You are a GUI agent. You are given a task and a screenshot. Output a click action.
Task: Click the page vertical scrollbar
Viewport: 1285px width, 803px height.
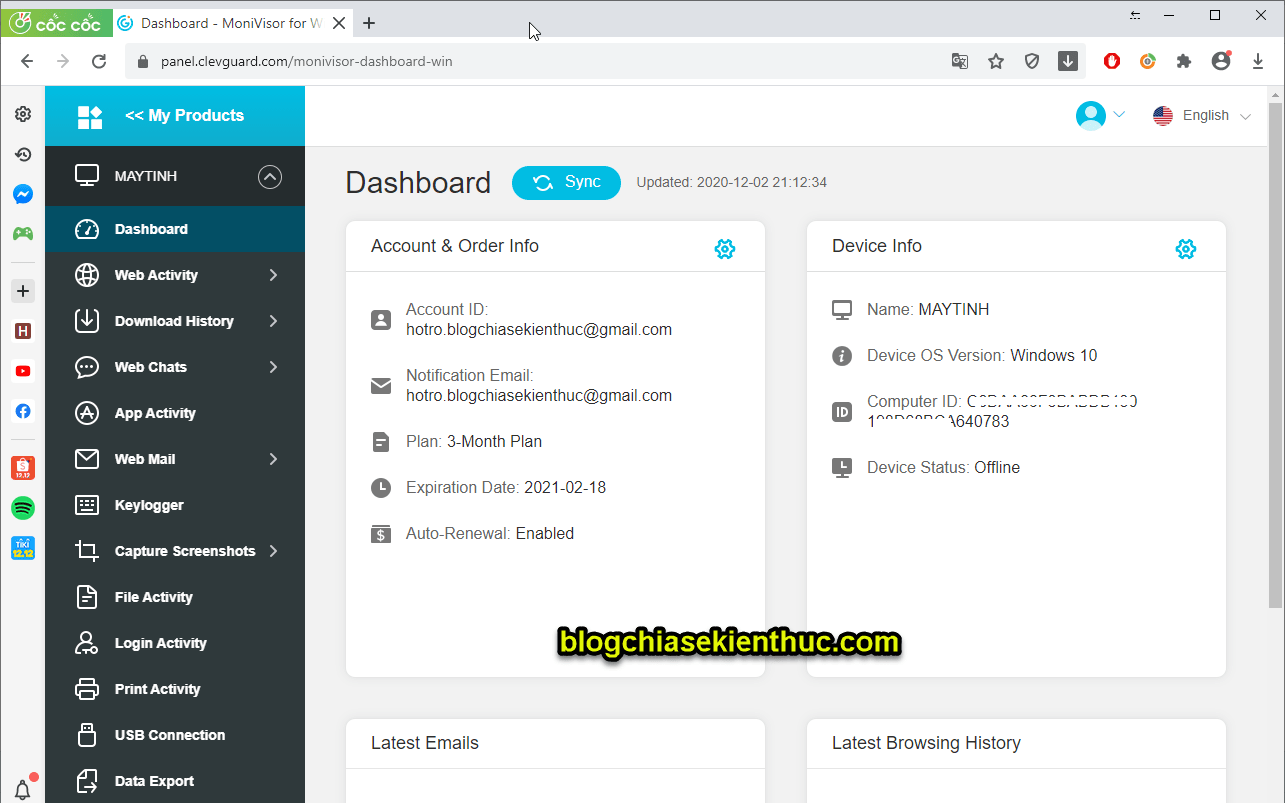click(x=1276, y=355)
